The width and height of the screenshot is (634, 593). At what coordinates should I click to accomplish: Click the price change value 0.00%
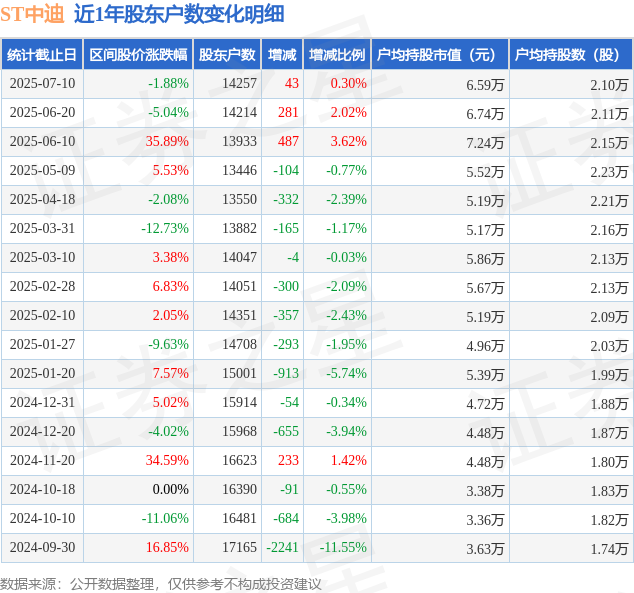171,489
